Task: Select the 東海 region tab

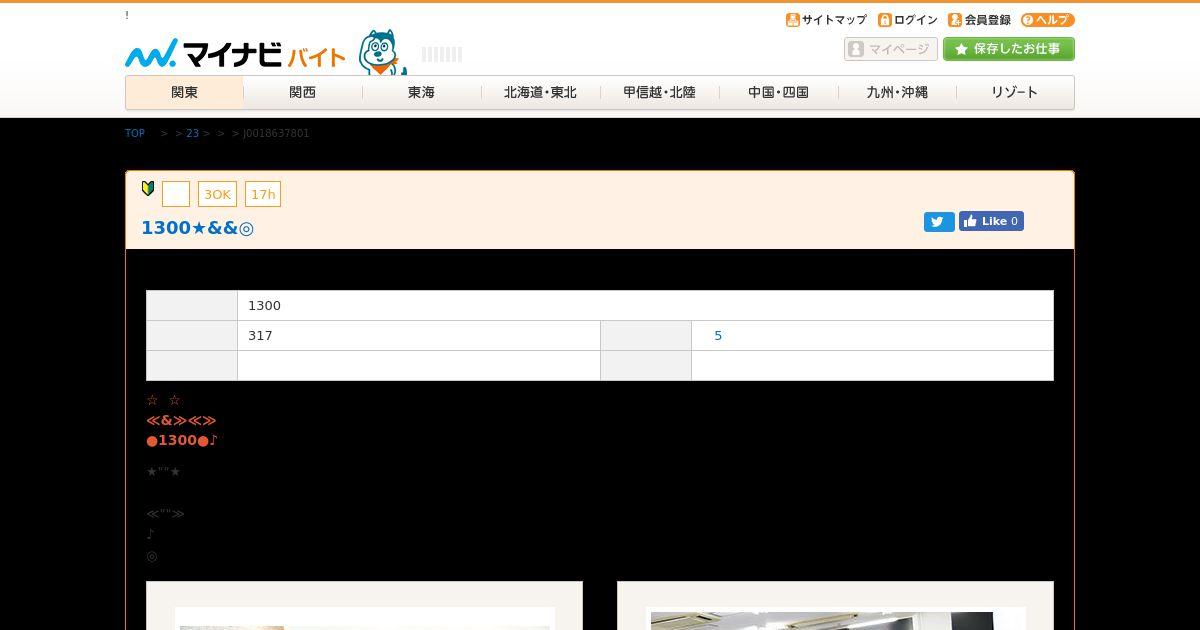Action: tap(421, 92)
